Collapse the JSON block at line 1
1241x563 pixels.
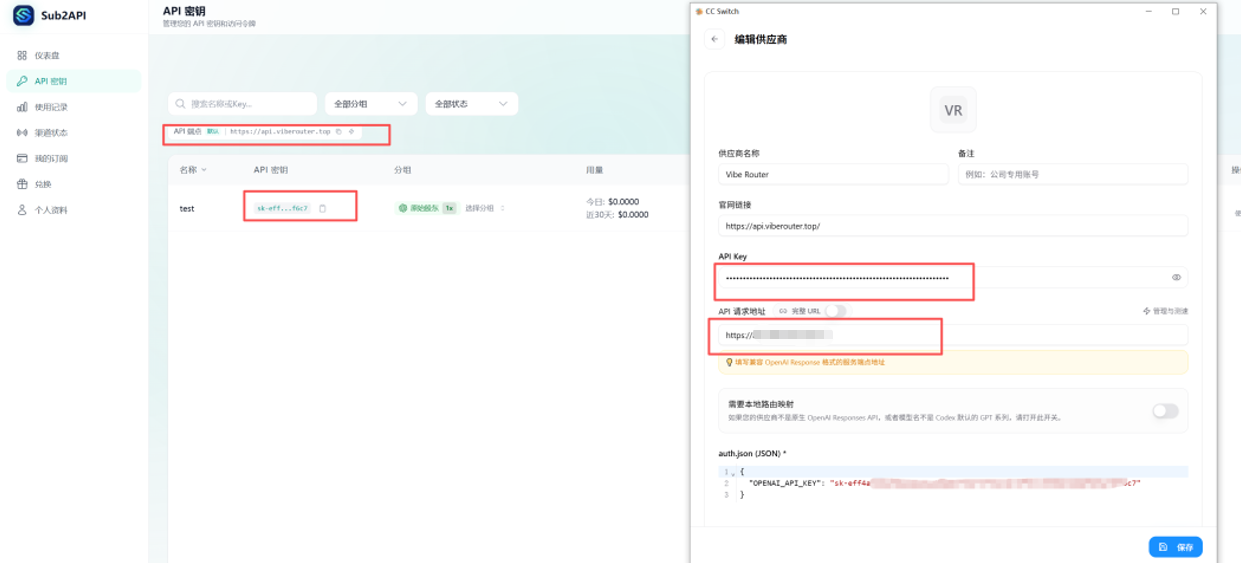tap(732, 472)
